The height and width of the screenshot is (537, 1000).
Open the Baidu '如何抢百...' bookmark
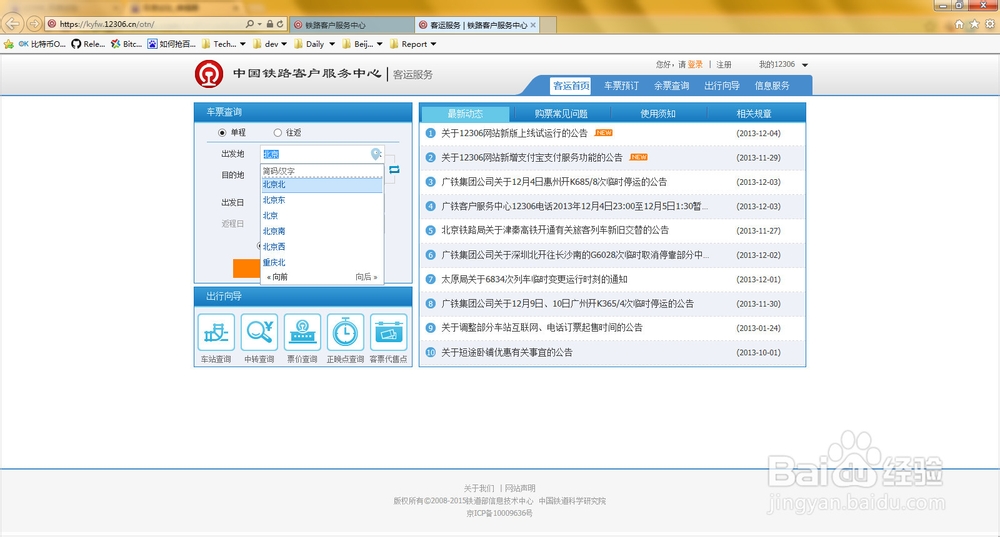click(x=172, y=44)
